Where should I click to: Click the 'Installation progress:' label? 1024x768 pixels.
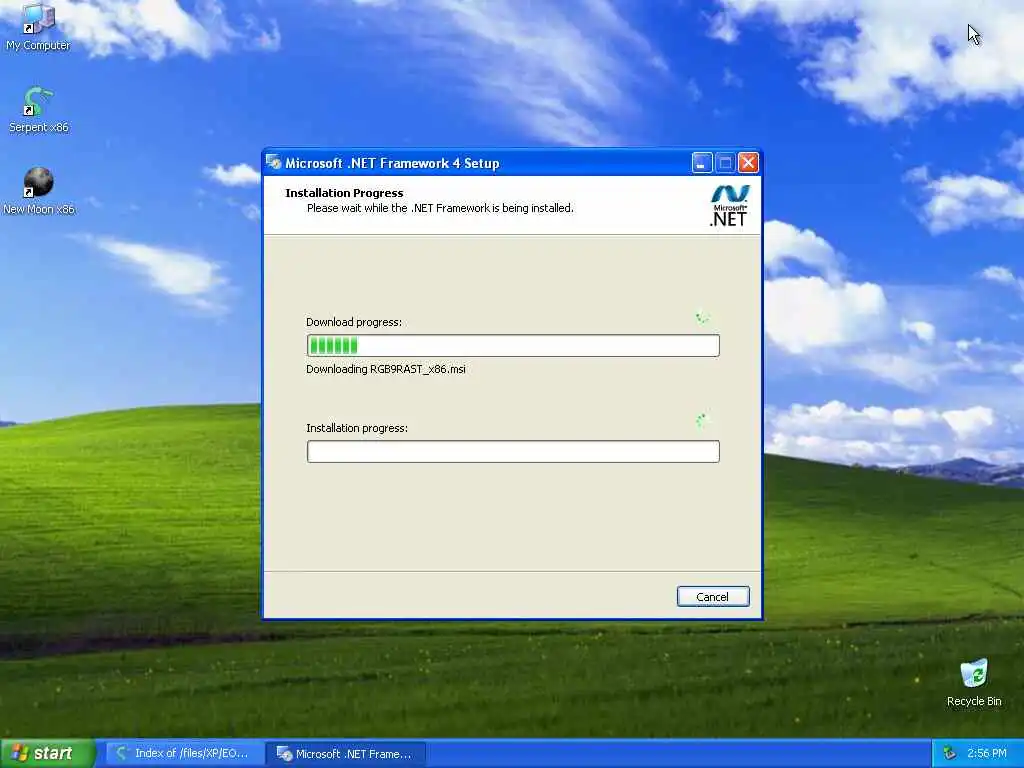point(357,428)
